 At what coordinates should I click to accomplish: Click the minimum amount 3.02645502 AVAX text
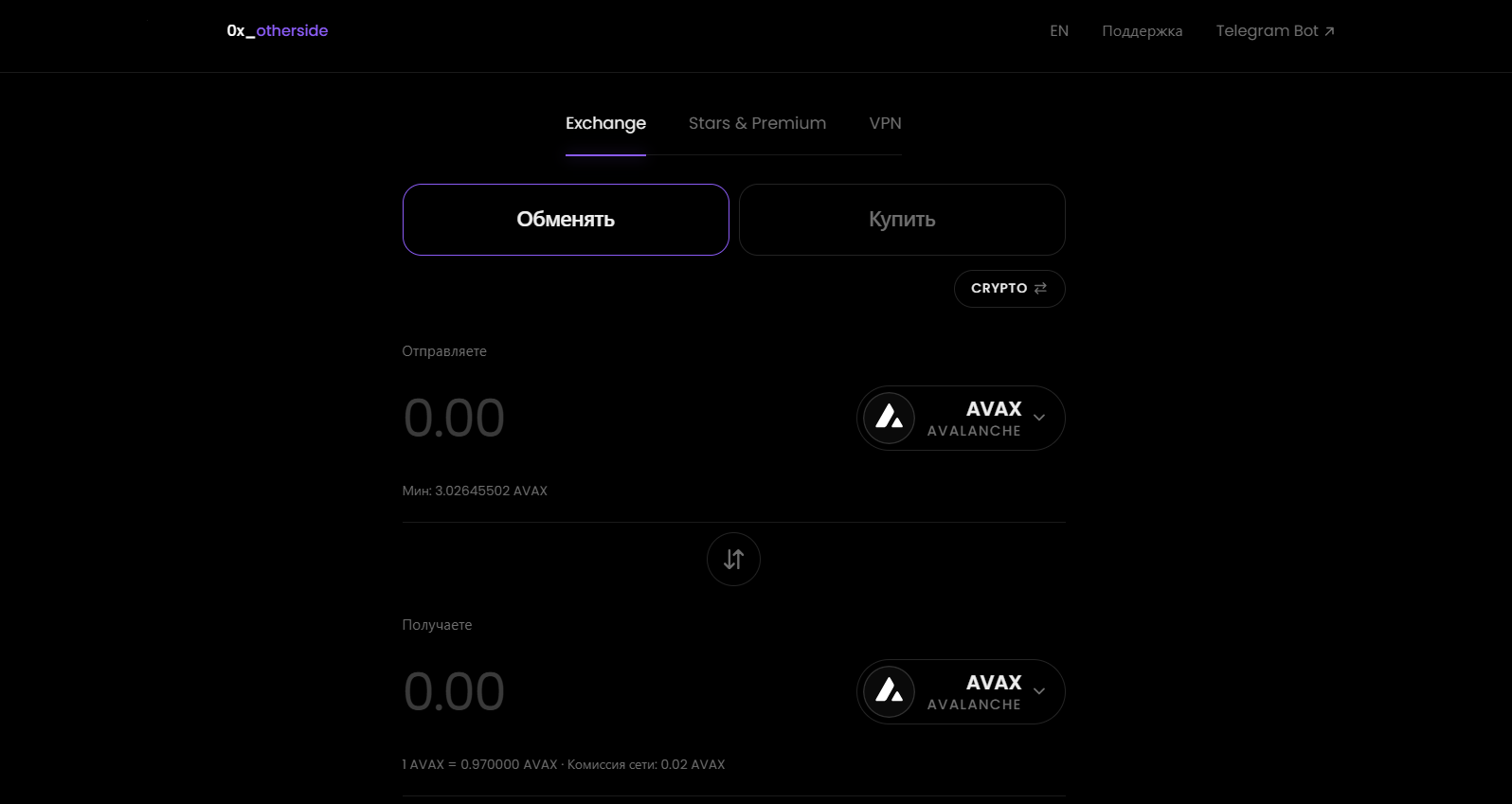[x=491, y=491]
